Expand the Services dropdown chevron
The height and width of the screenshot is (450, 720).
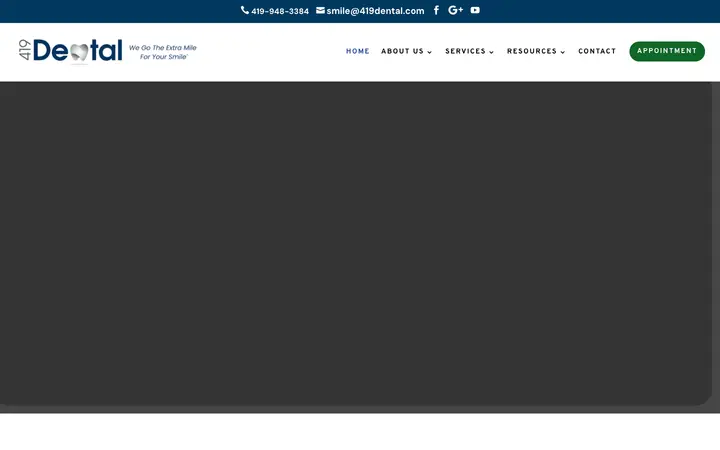tap(491, 52)
